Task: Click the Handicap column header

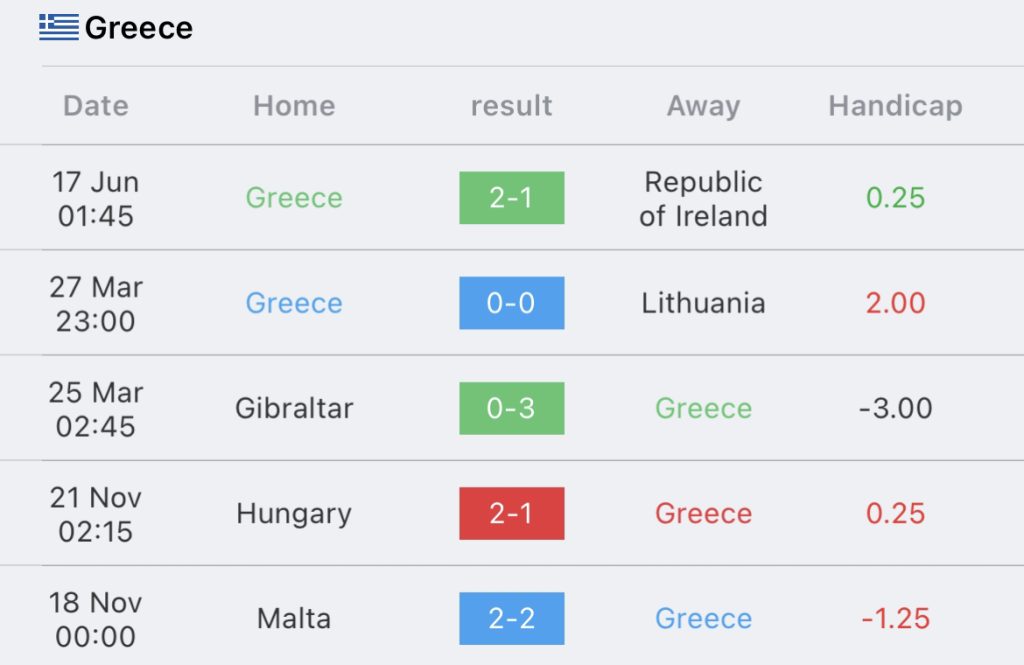Action: tap(895, 106)
